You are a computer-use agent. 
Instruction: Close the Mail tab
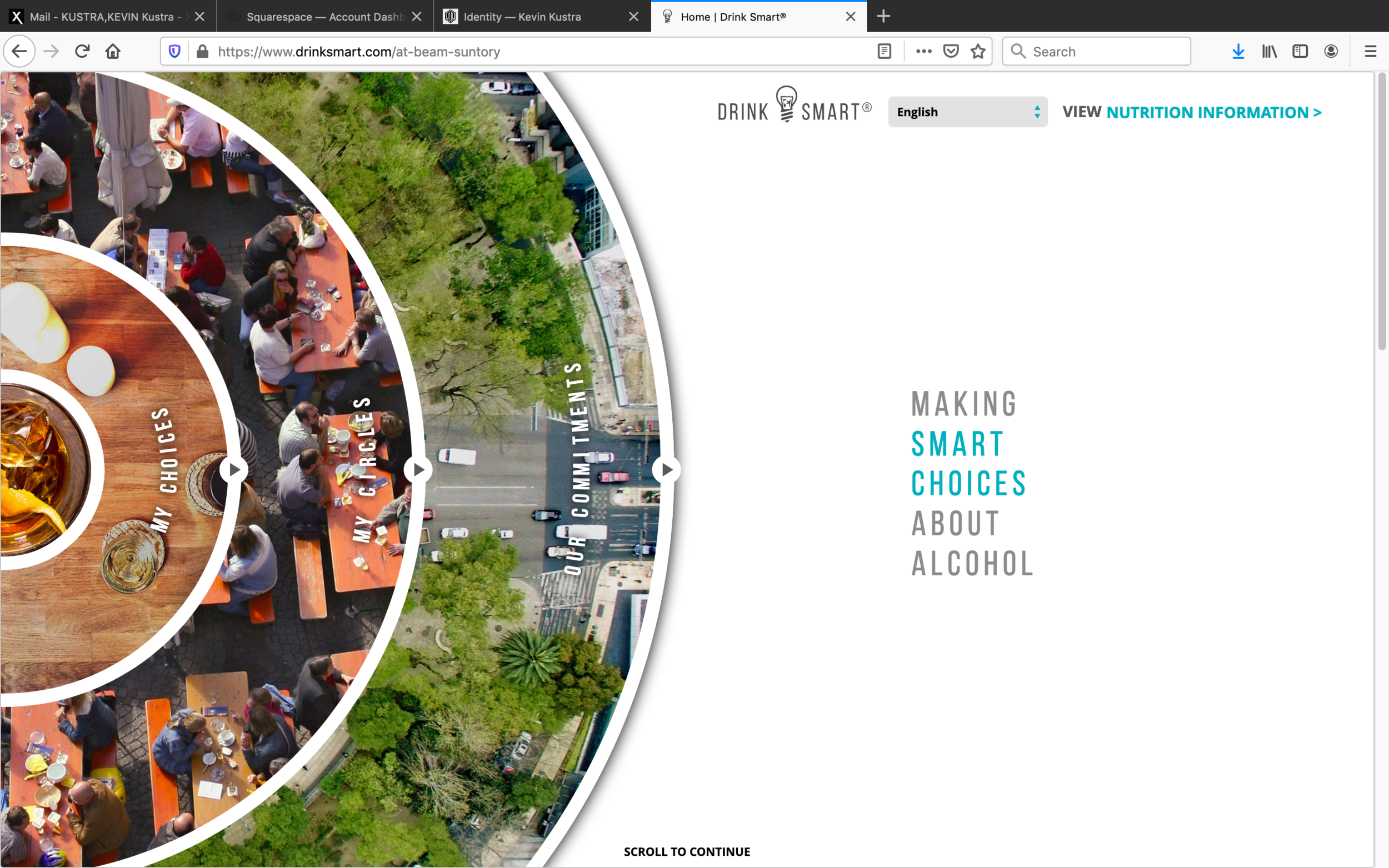[200, 17]
